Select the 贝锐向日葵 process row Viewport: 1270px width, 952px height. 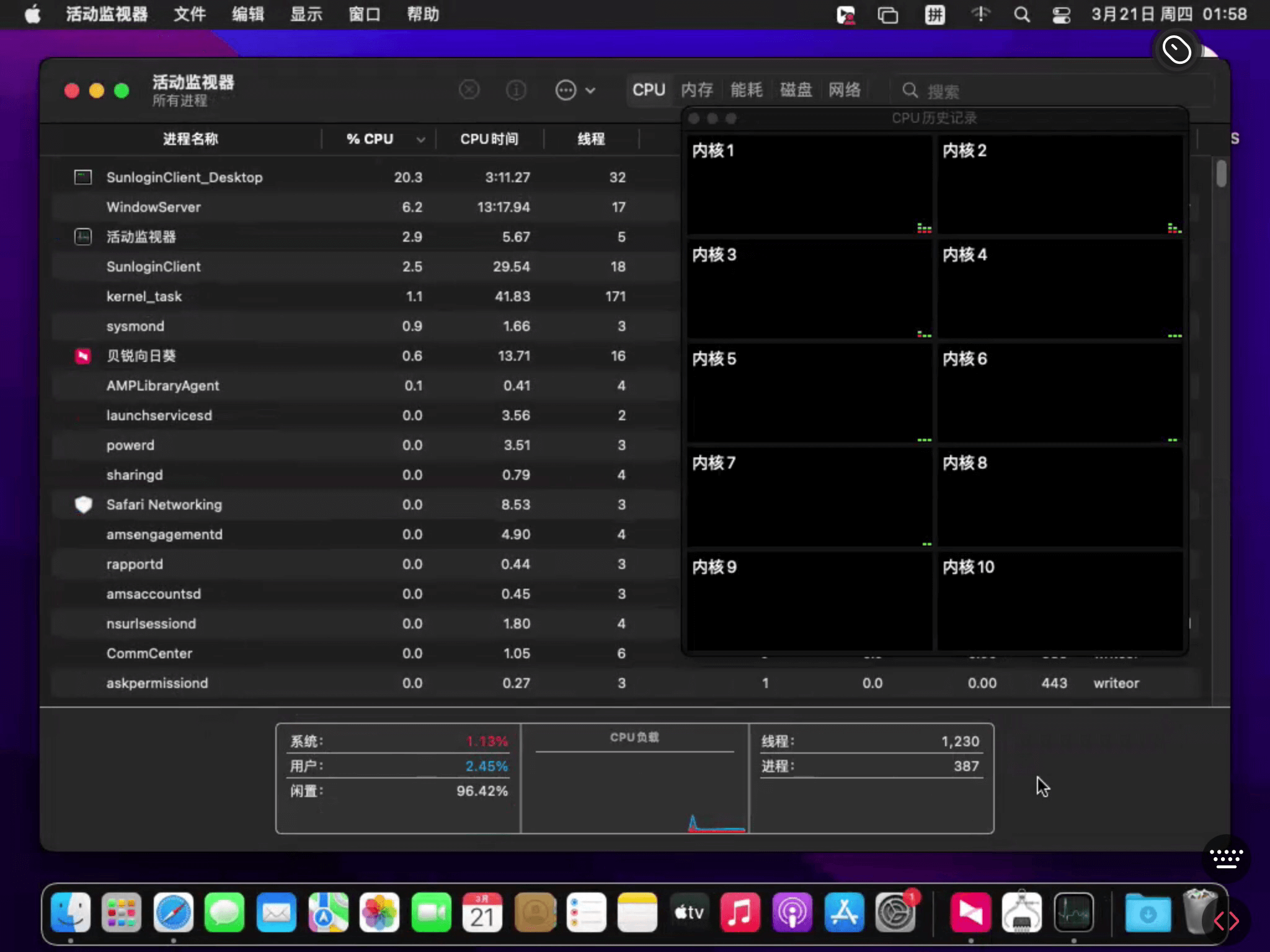pyautogui.click(x=366, y=356)
